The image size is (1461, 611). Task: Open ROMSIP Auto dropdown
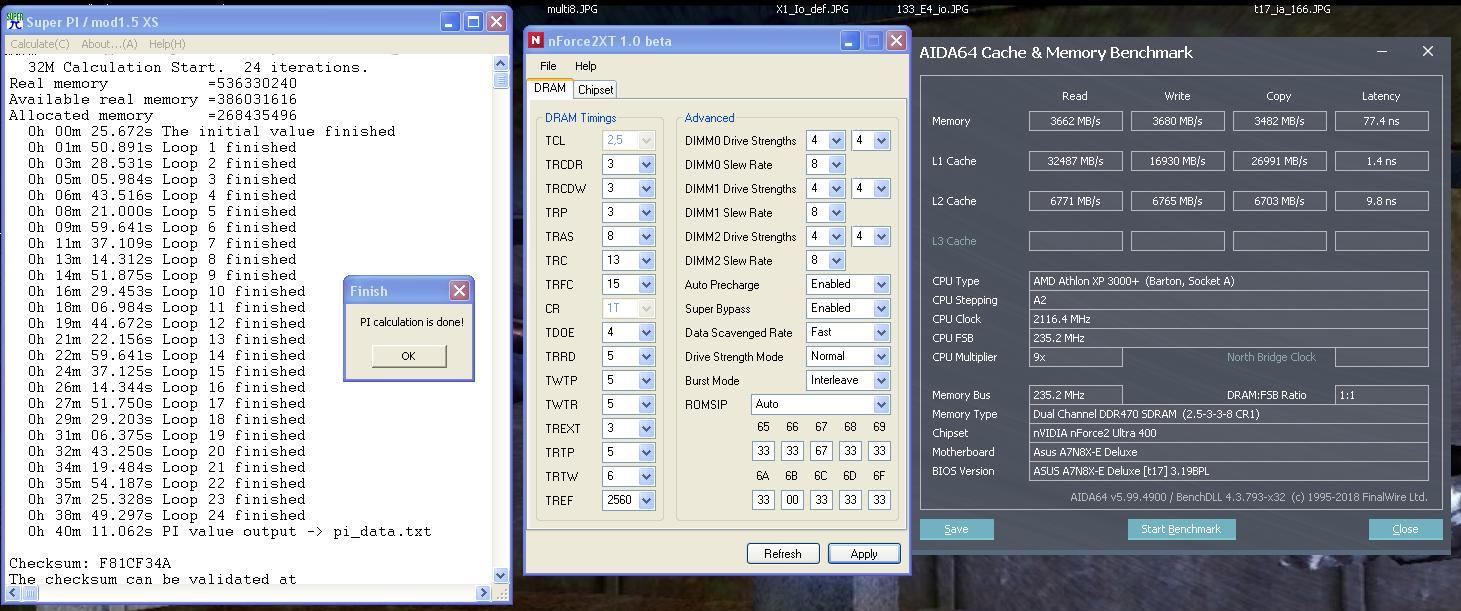coord(881,405)
